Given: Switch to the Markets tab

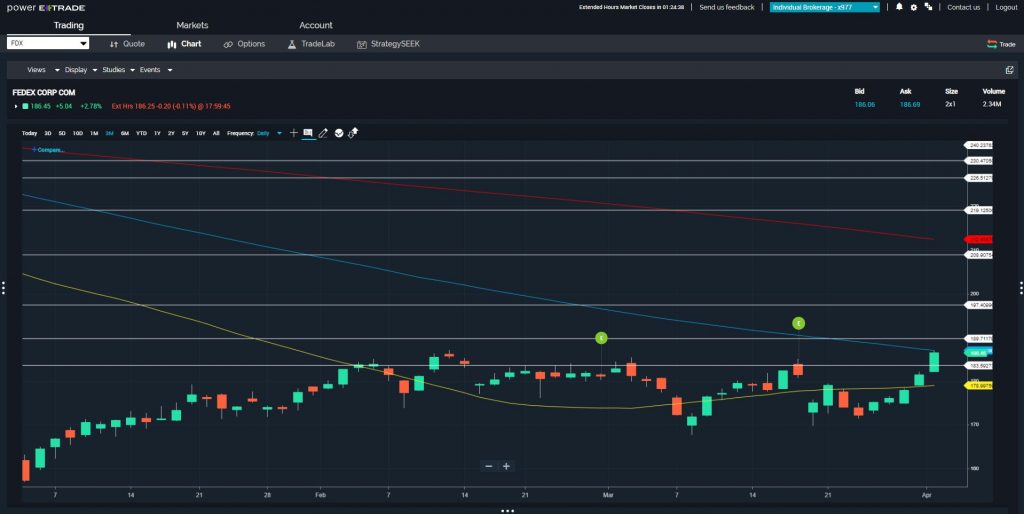Looking at the screenshot, I should 192,25.
